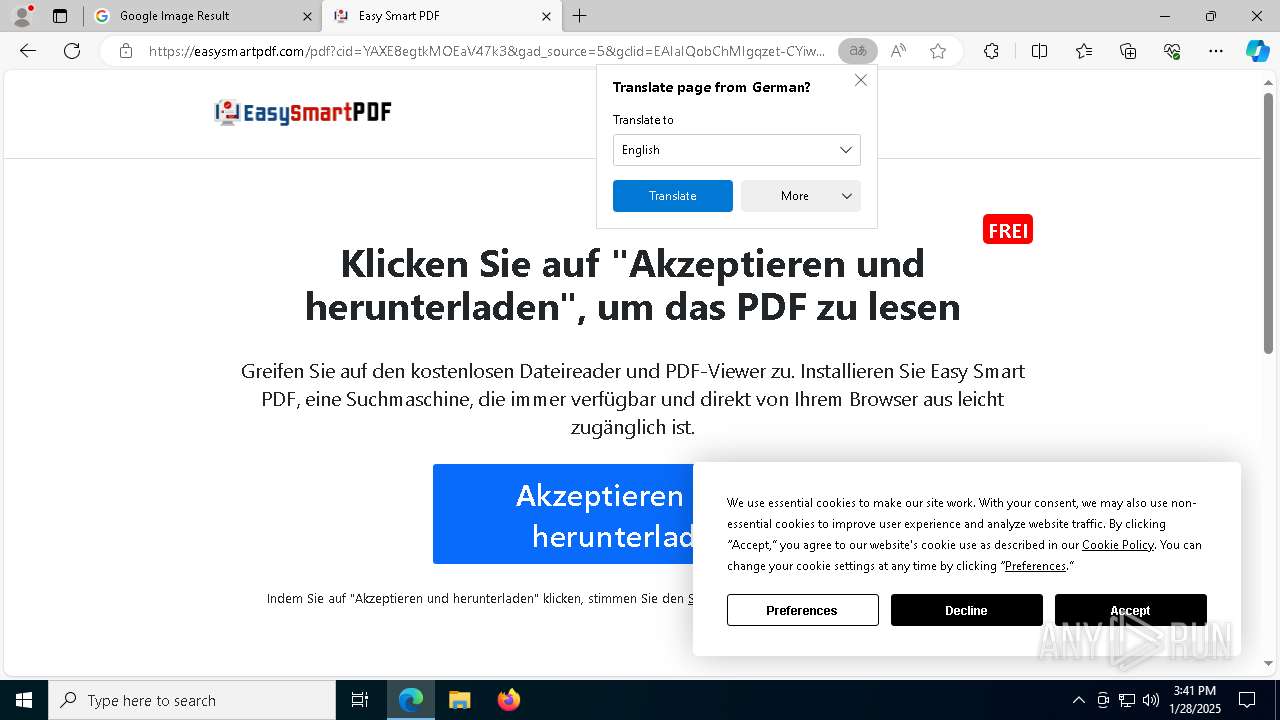Click the red FREI badge

coord(1008,230)
